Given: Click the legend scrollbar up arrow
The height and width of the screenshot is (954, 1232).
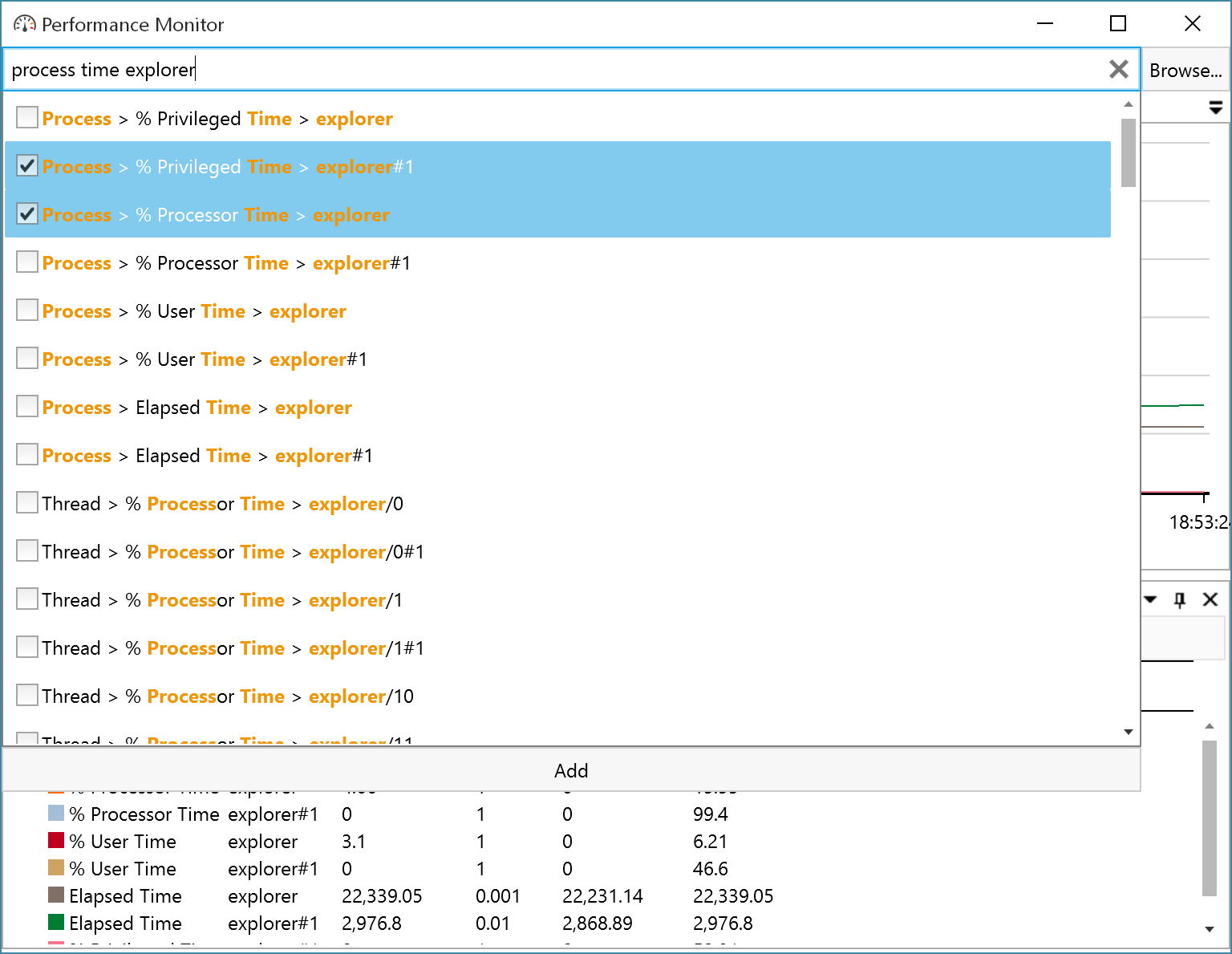Looking at the screenshot, I should [1210, 726].
